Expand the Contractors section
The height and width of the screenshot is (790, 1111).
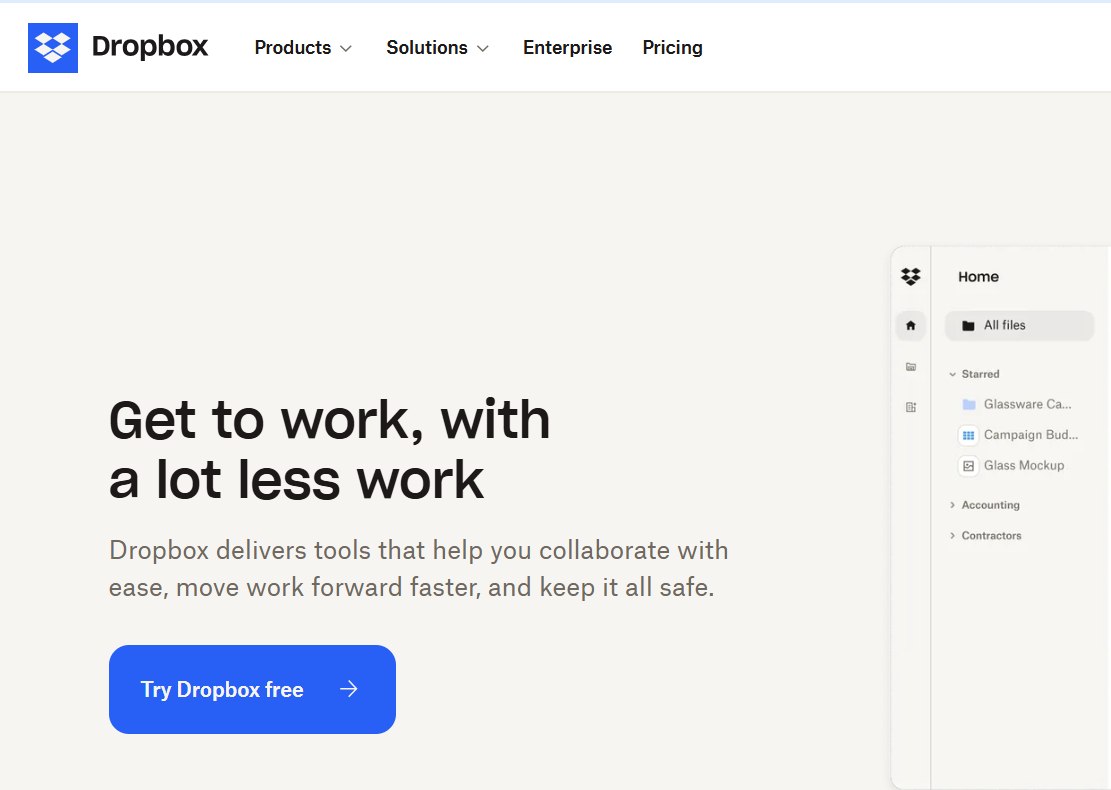coord(986,536)
